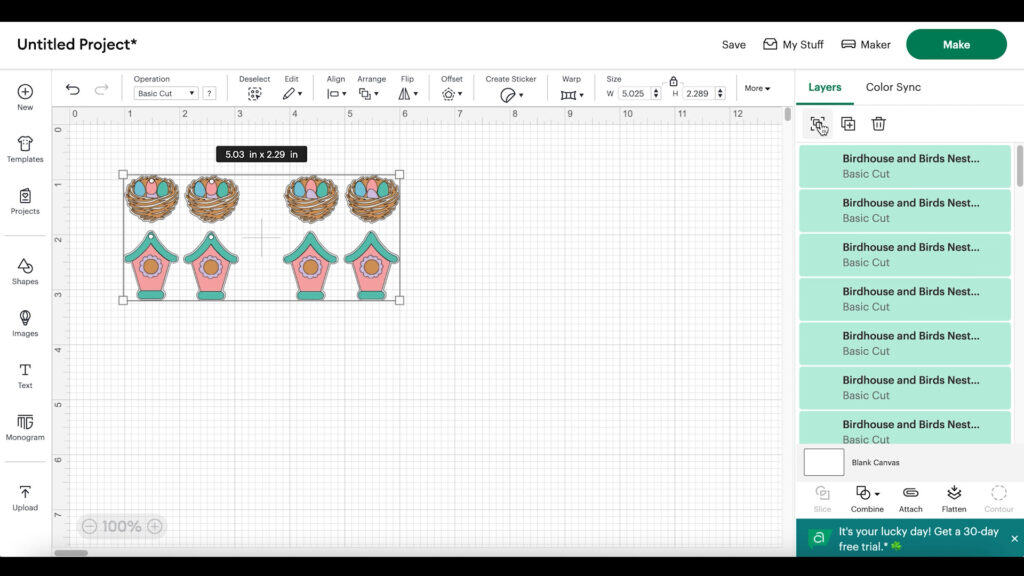Viewport: 1024px width, 576px height.
Task: Click the Flatten tool
Action: tap(954, 499)
